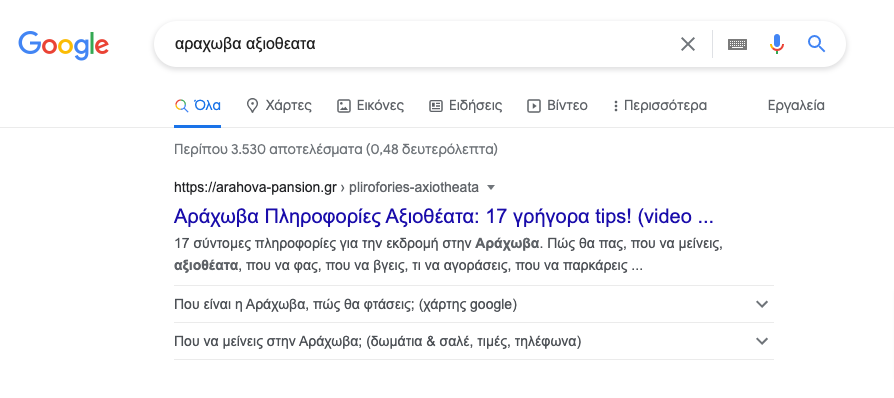Submit search with the magnifier icon

[816, 44]
